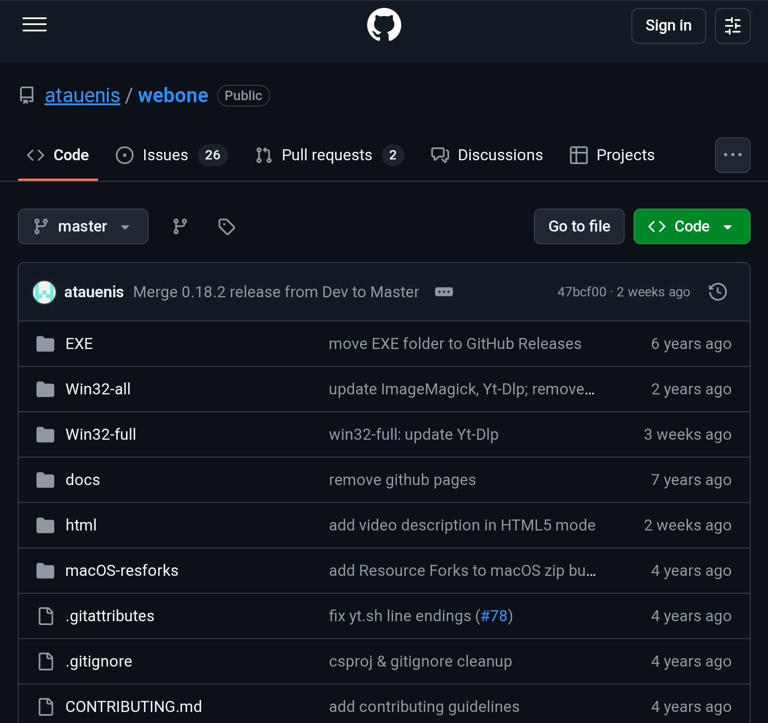The image size is (768, 723).
Task: Open the webone repository link
Action: point(173,96)
